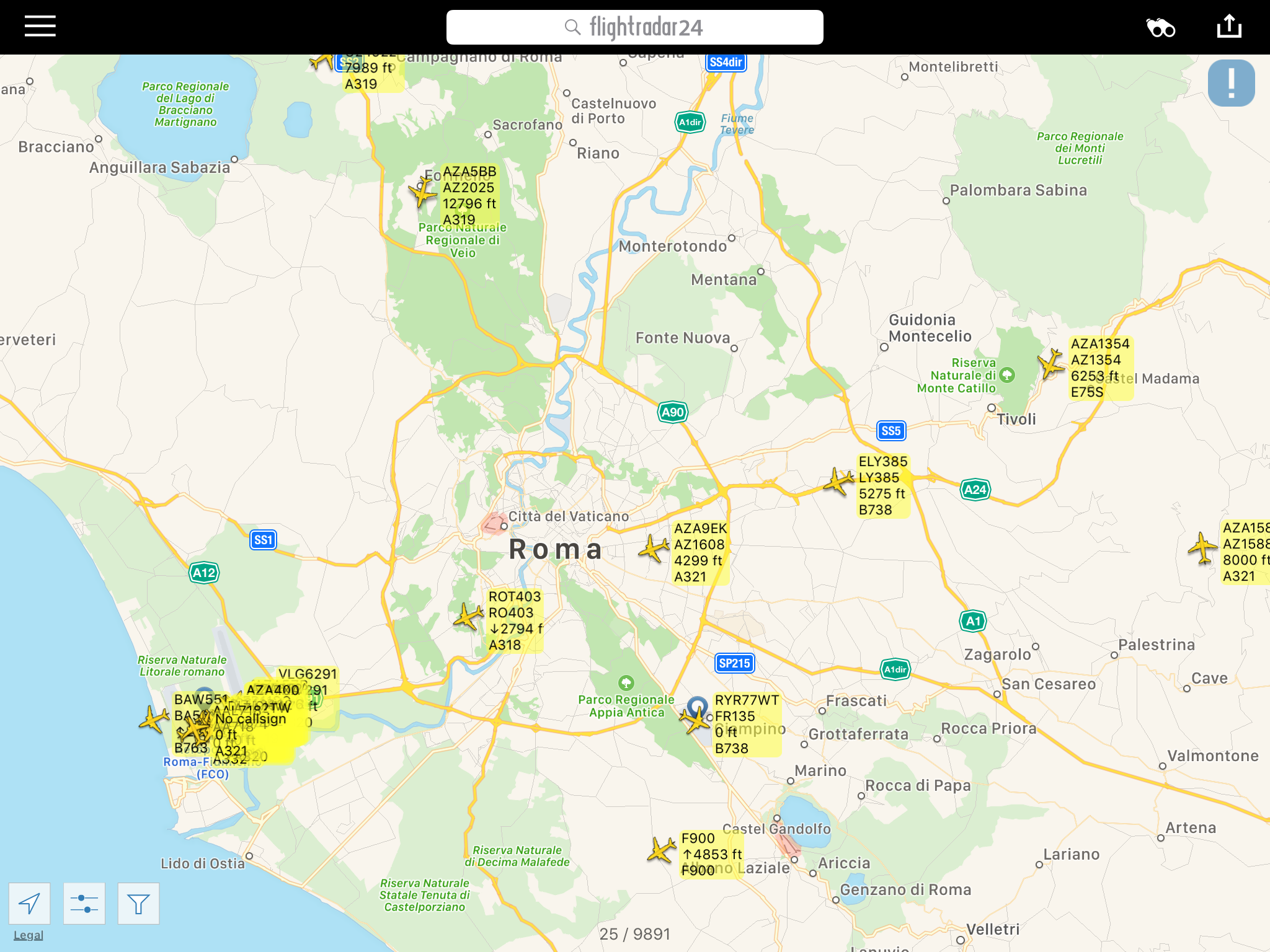The image size is (1270, 952).
Task: Open the binoculars AR view
Action: (x=1160, y=28)
